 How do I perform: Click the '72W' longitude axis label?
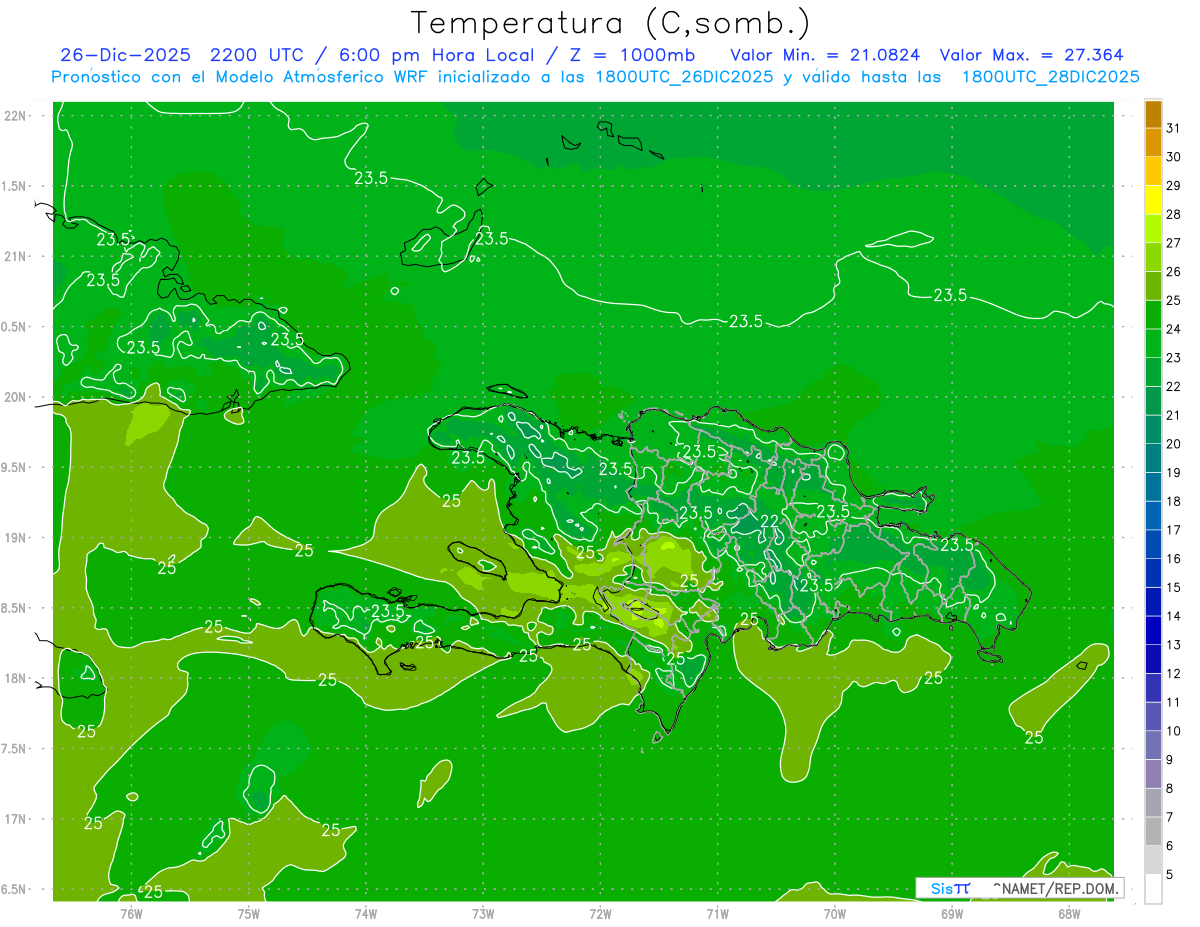600,914
